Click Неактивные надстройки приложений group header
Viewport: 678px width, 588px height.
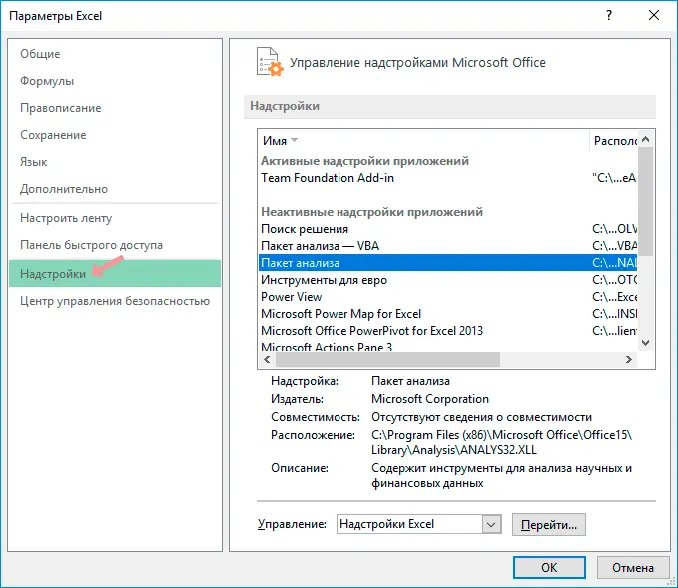coord(372,212)
